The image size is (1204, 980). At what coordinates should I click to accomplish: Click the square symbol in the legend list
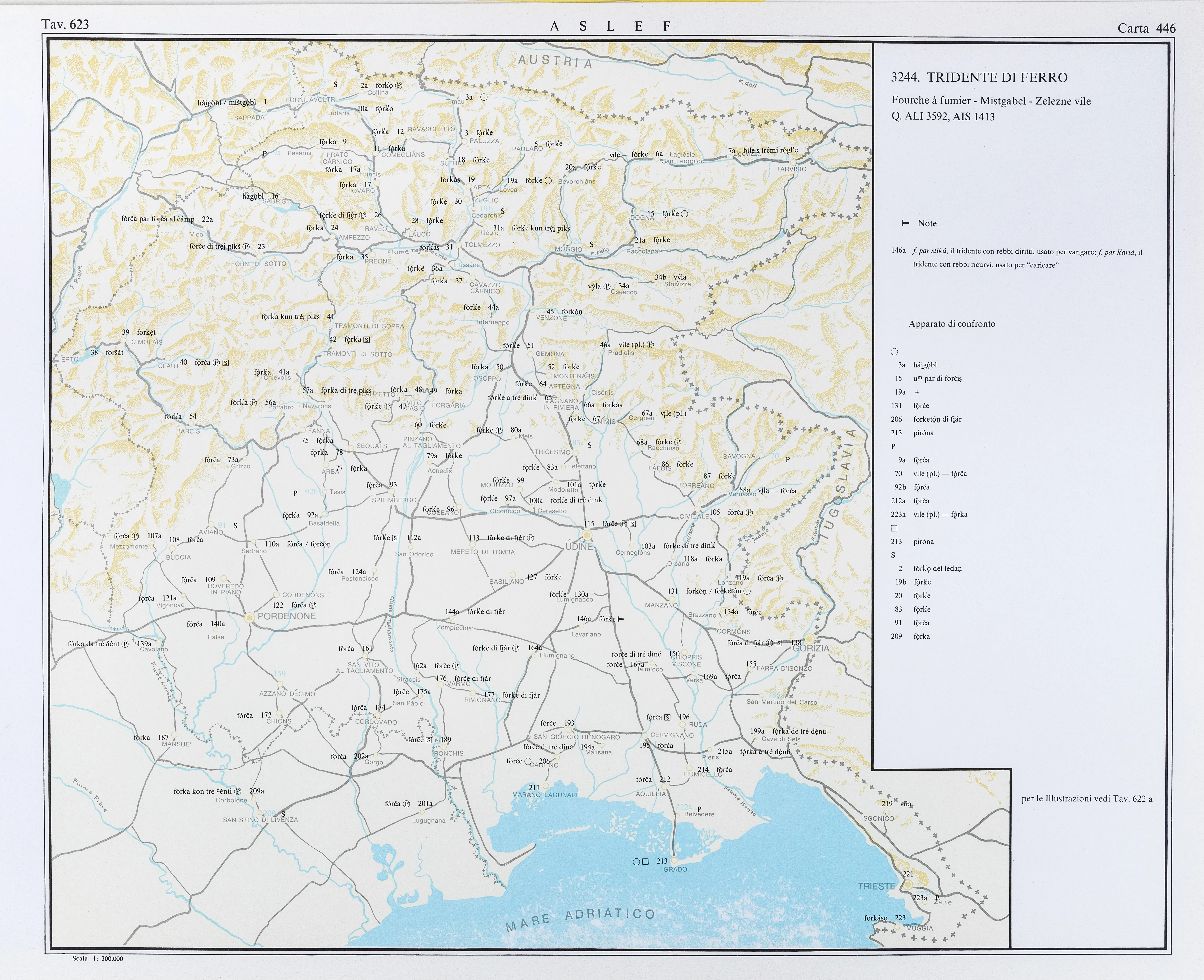(x=894, y=528)
